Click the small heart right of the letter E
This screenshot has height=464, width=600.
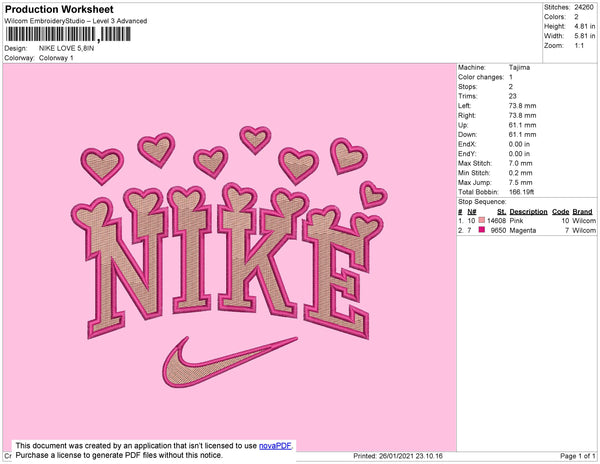(x=372, y=194)
